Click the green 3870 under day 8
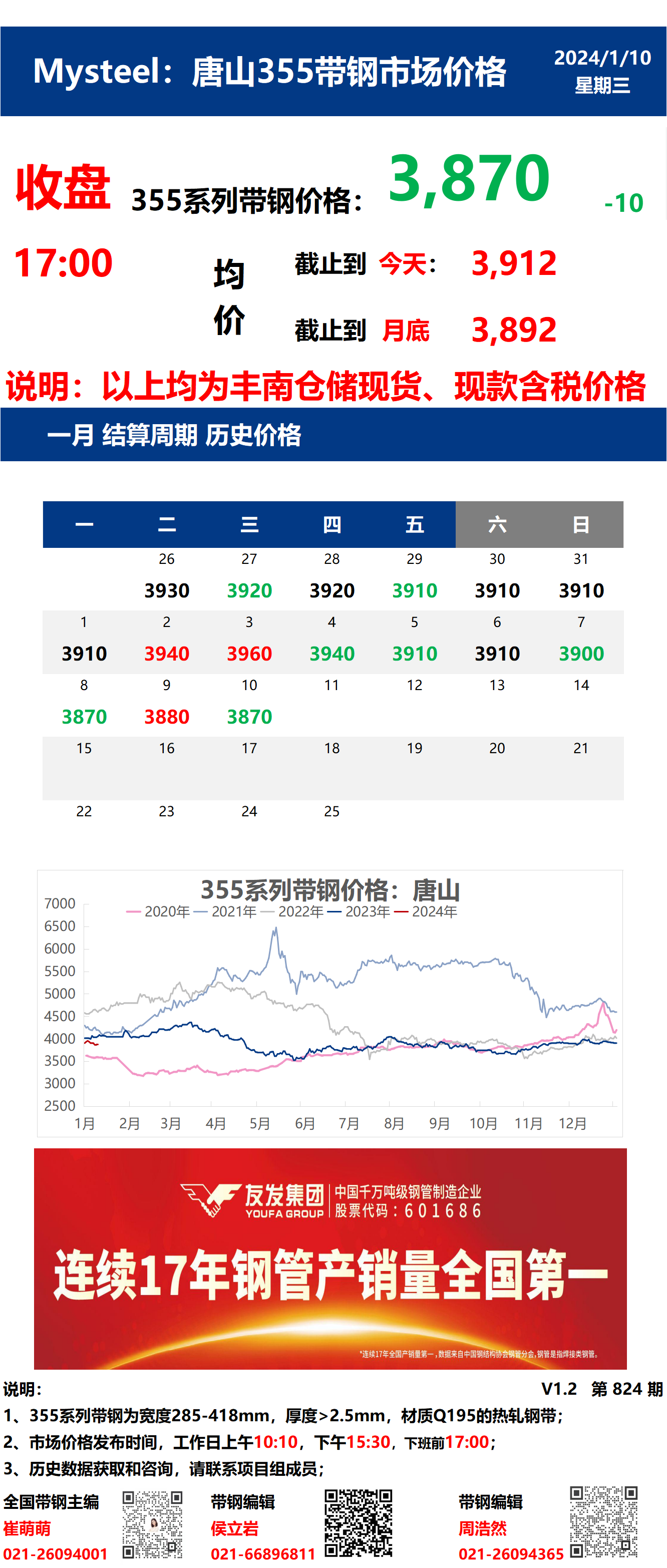The width and height of the screenshot is (667, 1568). (84, 717)
